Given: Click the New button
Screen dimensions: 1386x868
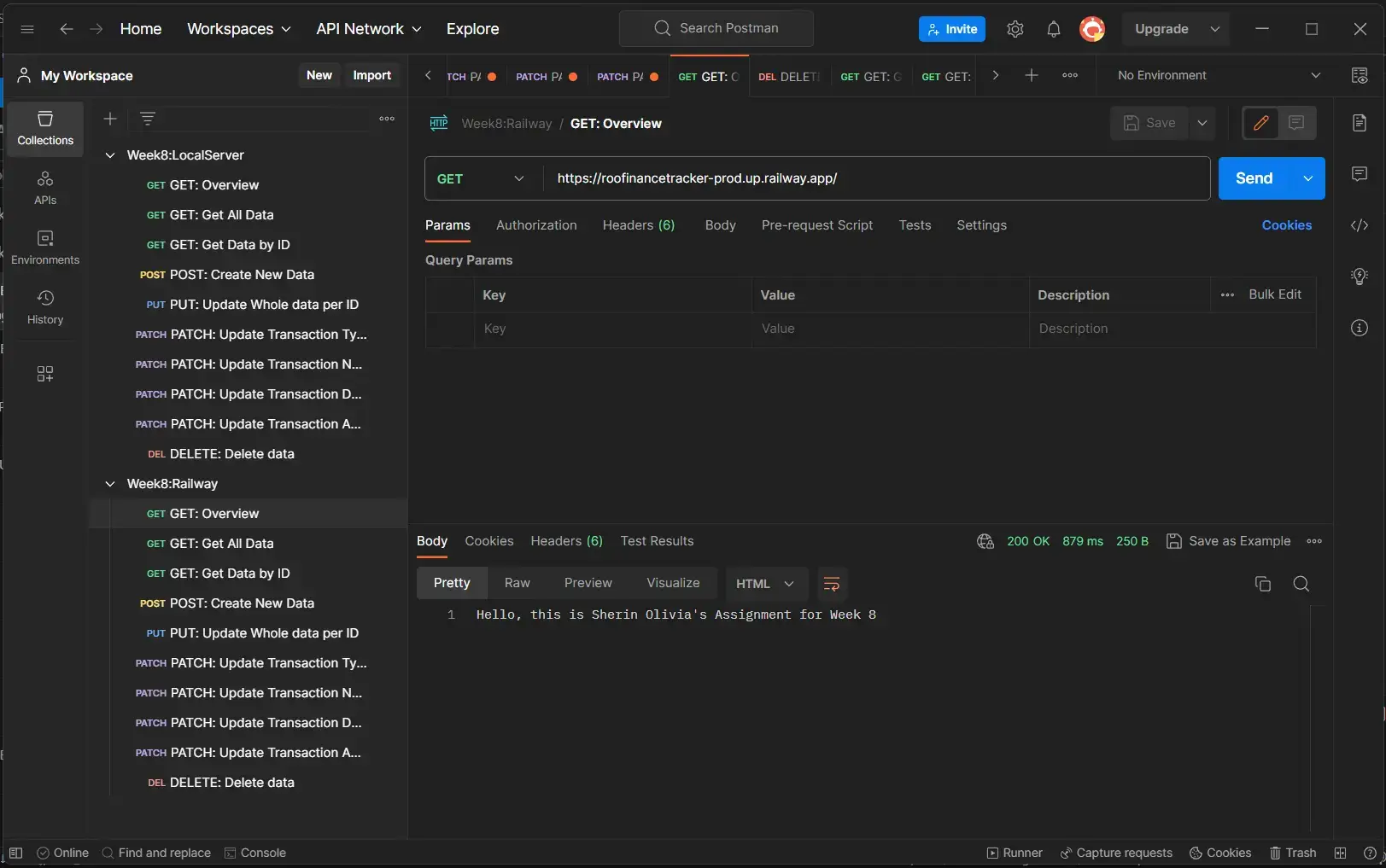Looking at the screenshot, I should pyautogui.click(x=319, y=75).
